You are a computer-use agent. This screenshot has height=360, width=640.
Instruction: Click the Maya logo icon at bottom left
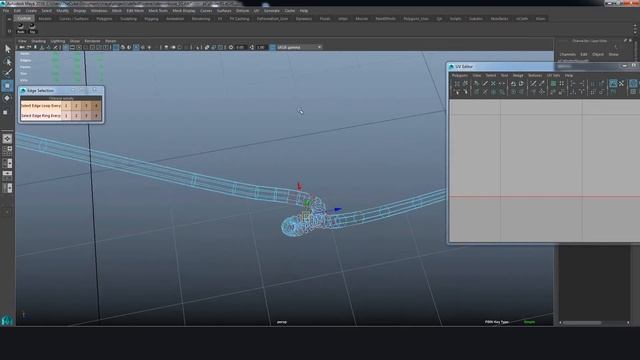point(7,321)
